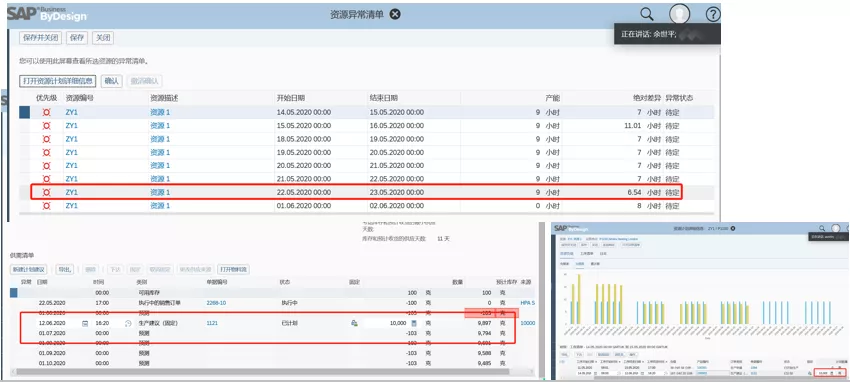Sort by the 异常状态 column header

tap(679, 98)
